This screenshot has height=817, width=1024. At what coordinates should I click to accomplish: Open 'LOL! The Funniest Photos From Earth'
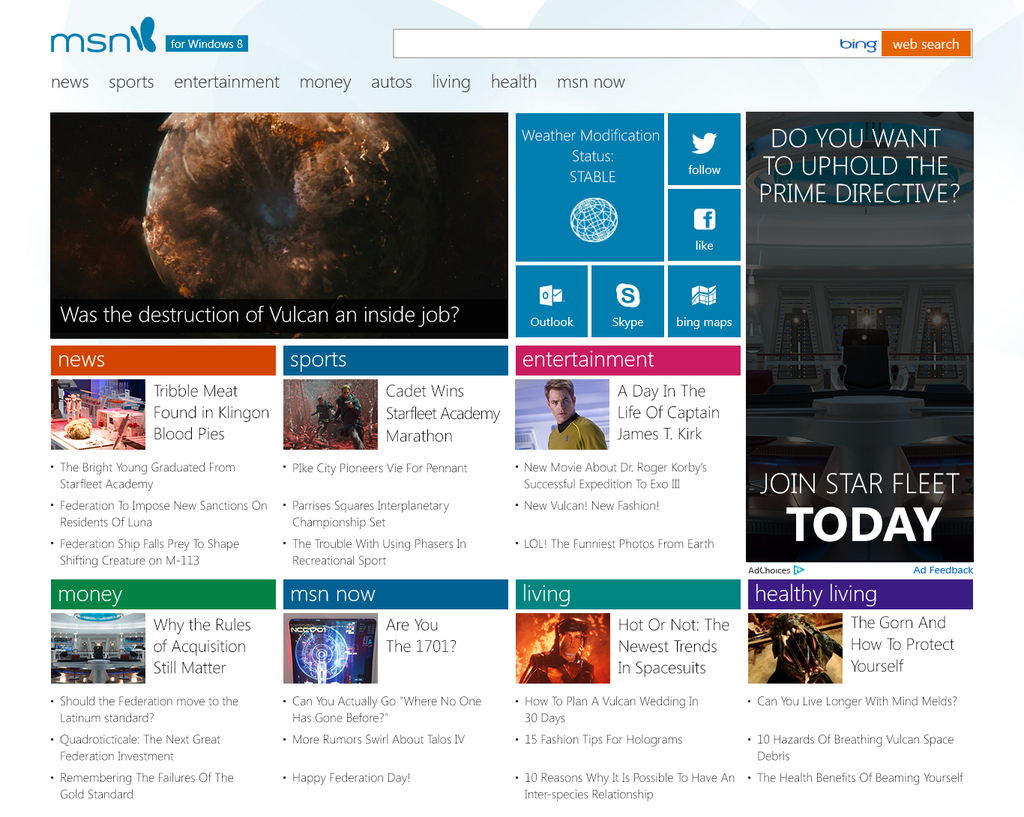click(x=618, y=544)
